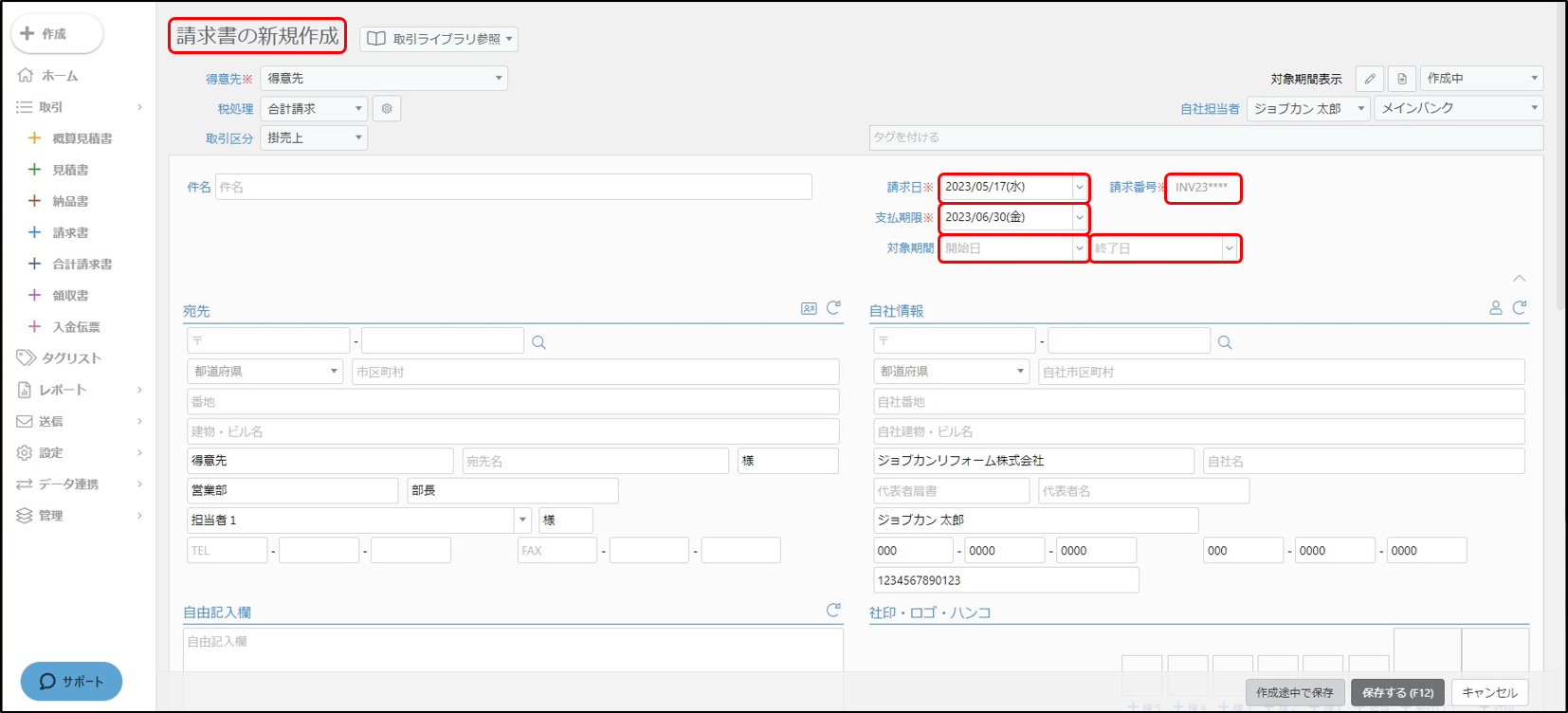
Task: Open the 請求日 date picker dropdown
Action: (1079, 188)
